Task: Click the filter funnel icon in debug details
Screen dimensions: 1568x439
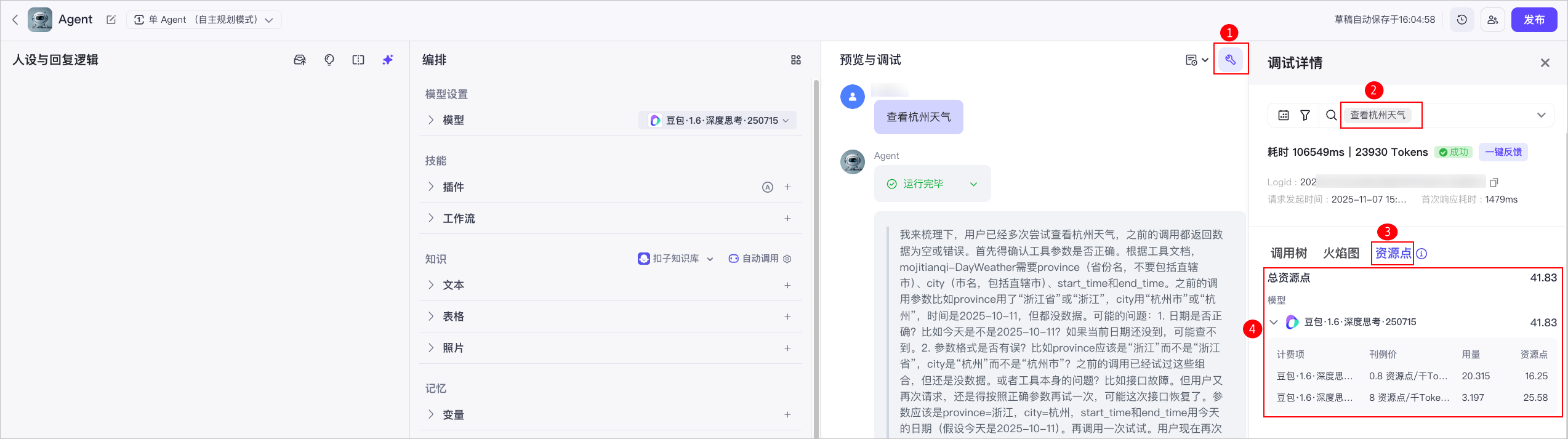Action: click(x=1305, y=115)
